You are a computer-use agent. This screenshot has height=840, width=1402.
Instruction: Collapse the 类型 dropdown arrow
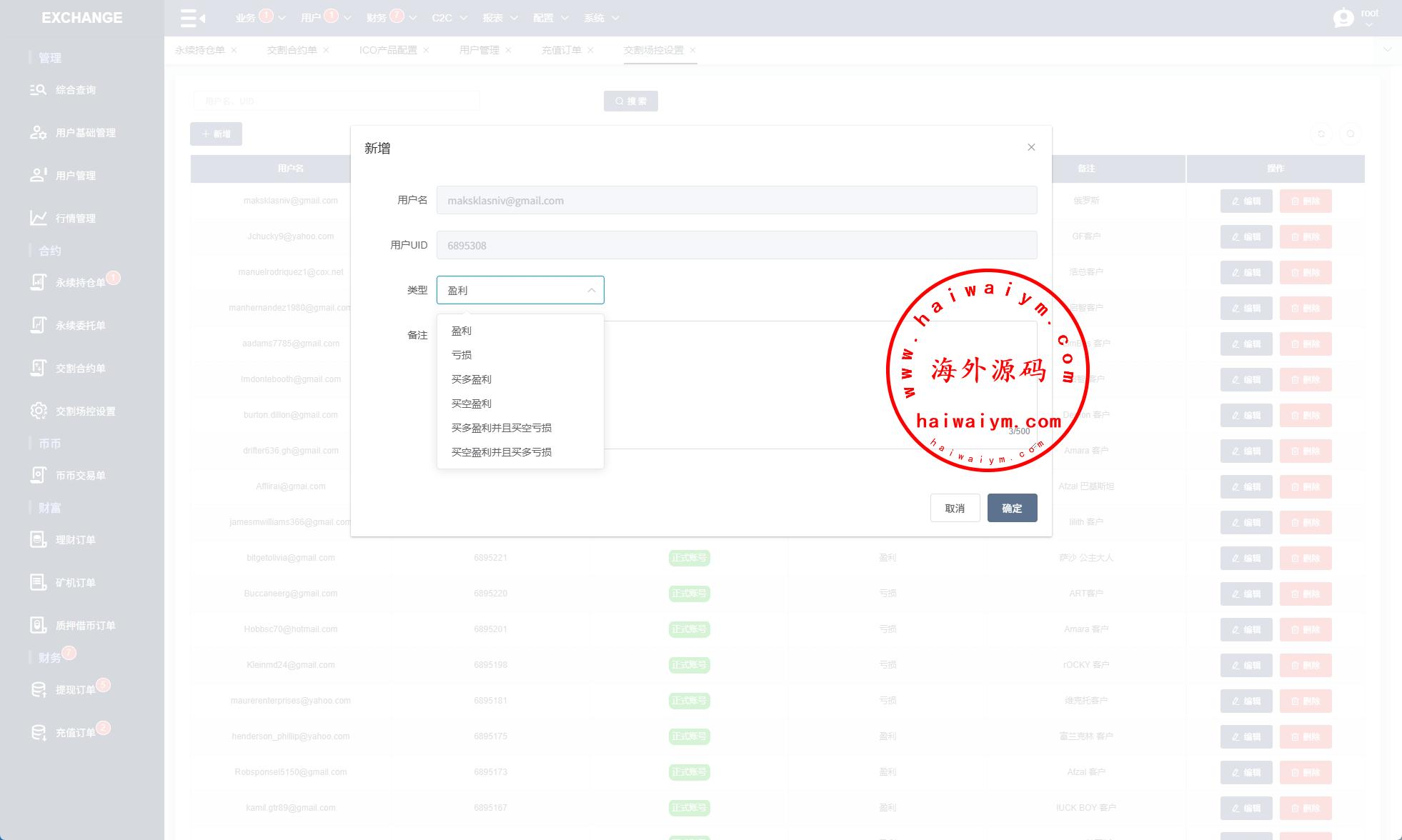[591, 290]
